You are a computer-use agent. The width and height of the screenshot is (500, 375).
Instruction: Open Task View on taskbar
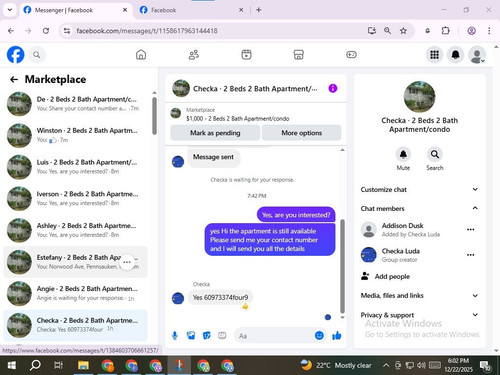(58, 365)
